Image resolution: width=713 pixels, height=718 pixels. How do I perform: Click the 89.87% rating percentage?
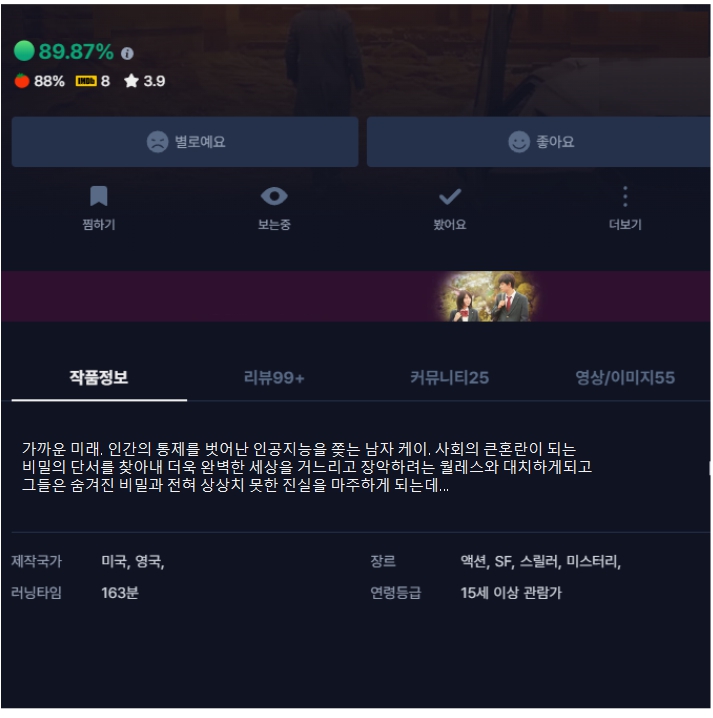[x=76, y=51]
